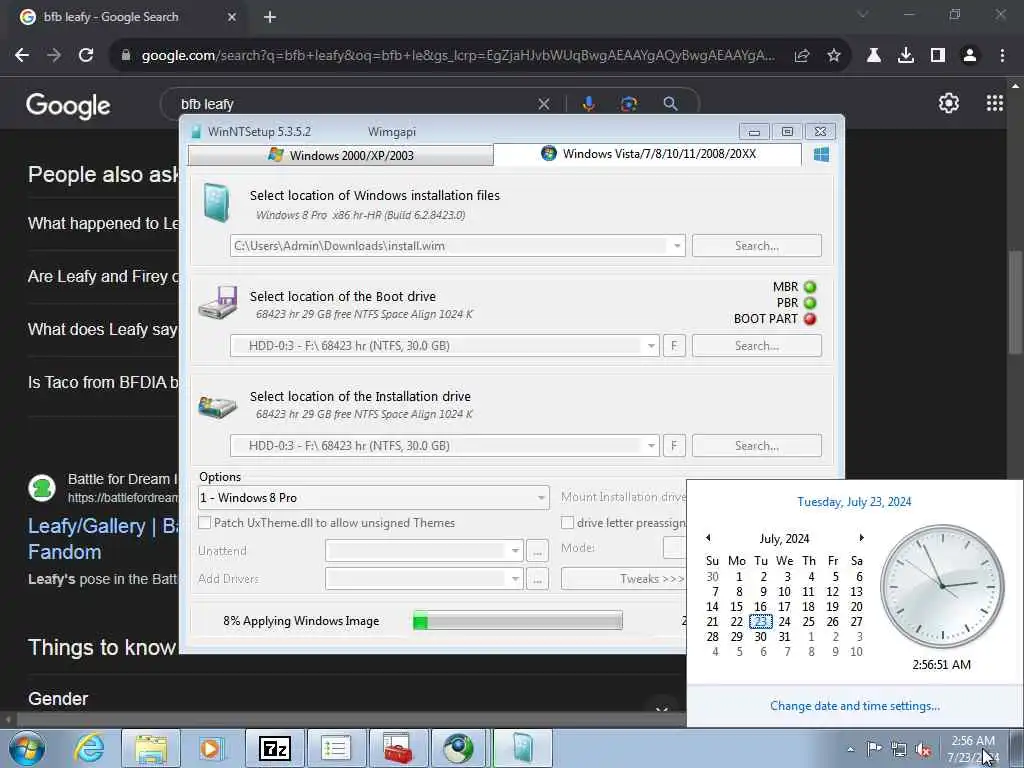
Task: Open 7-Zip from the taskbar
Action: [x=274, y=748]
